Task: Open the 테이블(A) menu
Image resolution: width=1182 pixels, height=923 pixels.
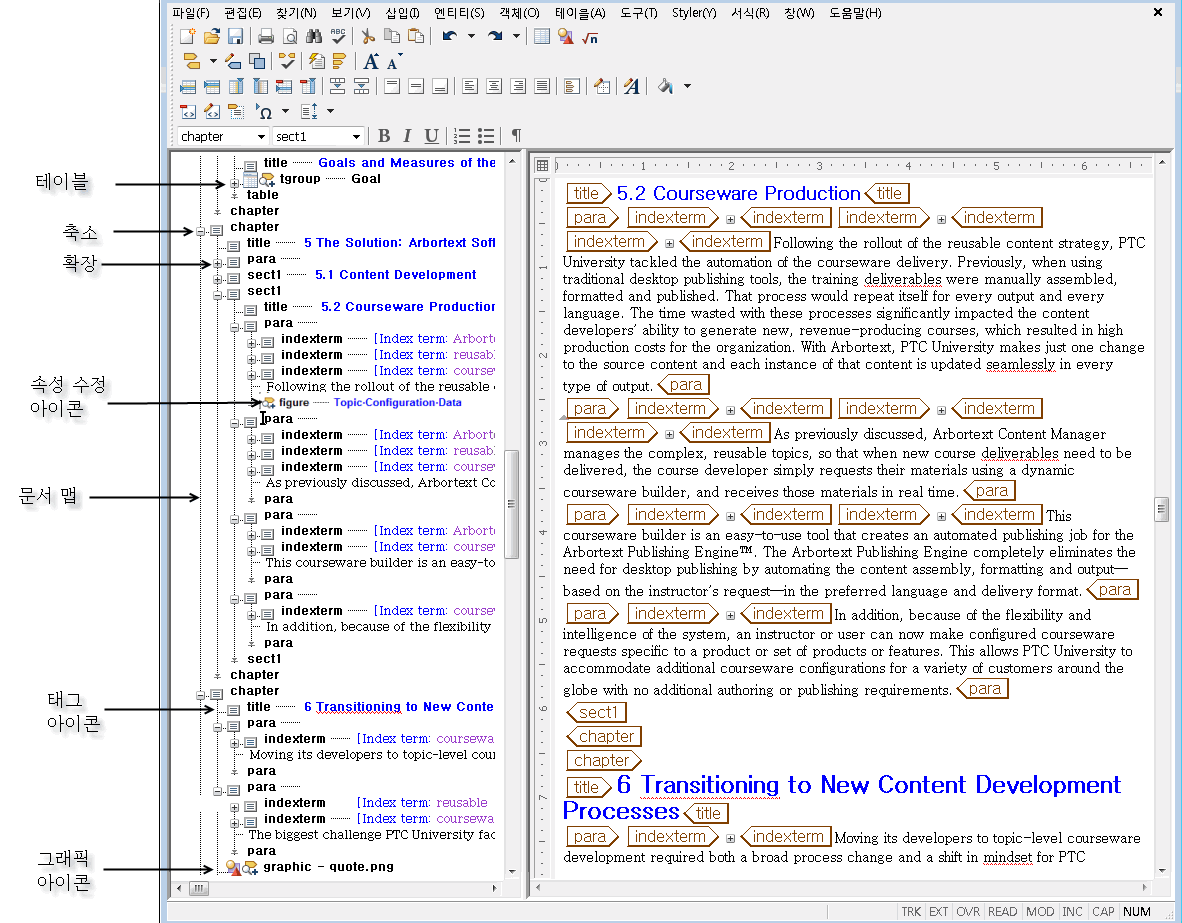Action: pos(580,13)
